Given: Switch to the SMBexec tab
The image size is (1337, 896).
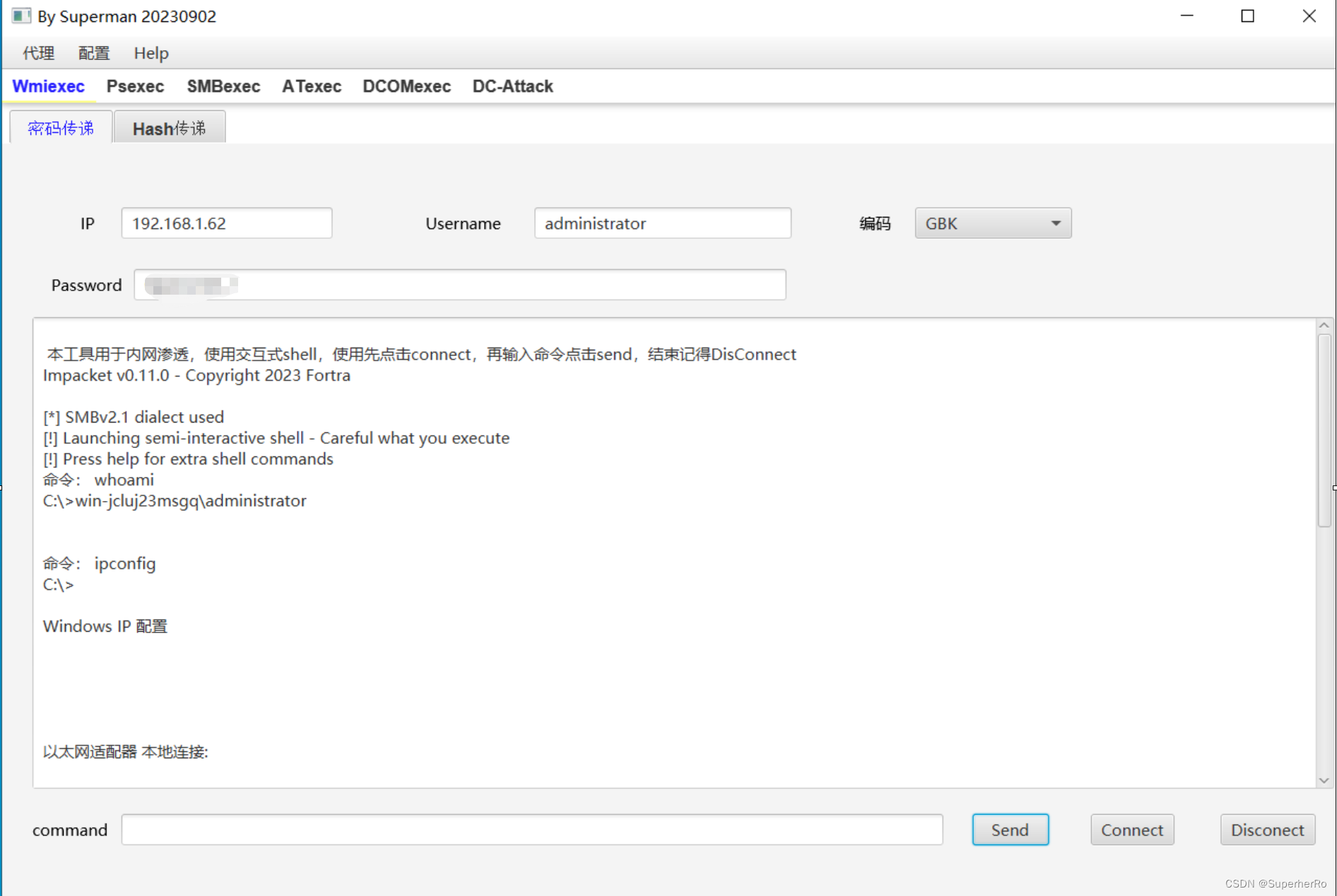Looking at the screenshot, I should (223, 86).
